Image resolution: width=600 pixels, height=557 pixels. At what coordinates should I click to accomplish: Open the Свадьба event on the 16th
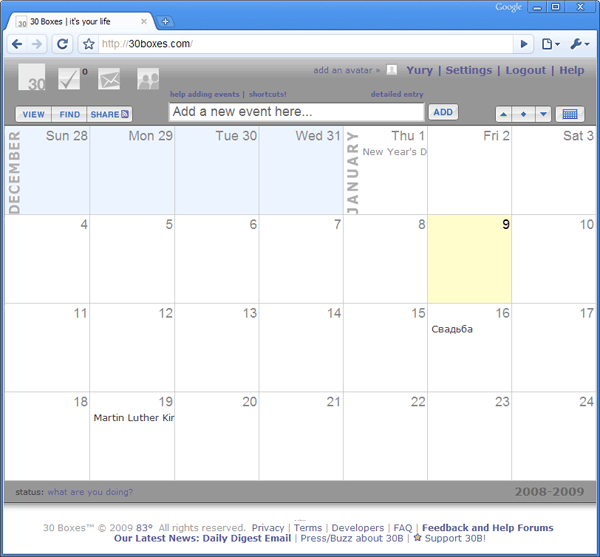click(x=452, y=329)
